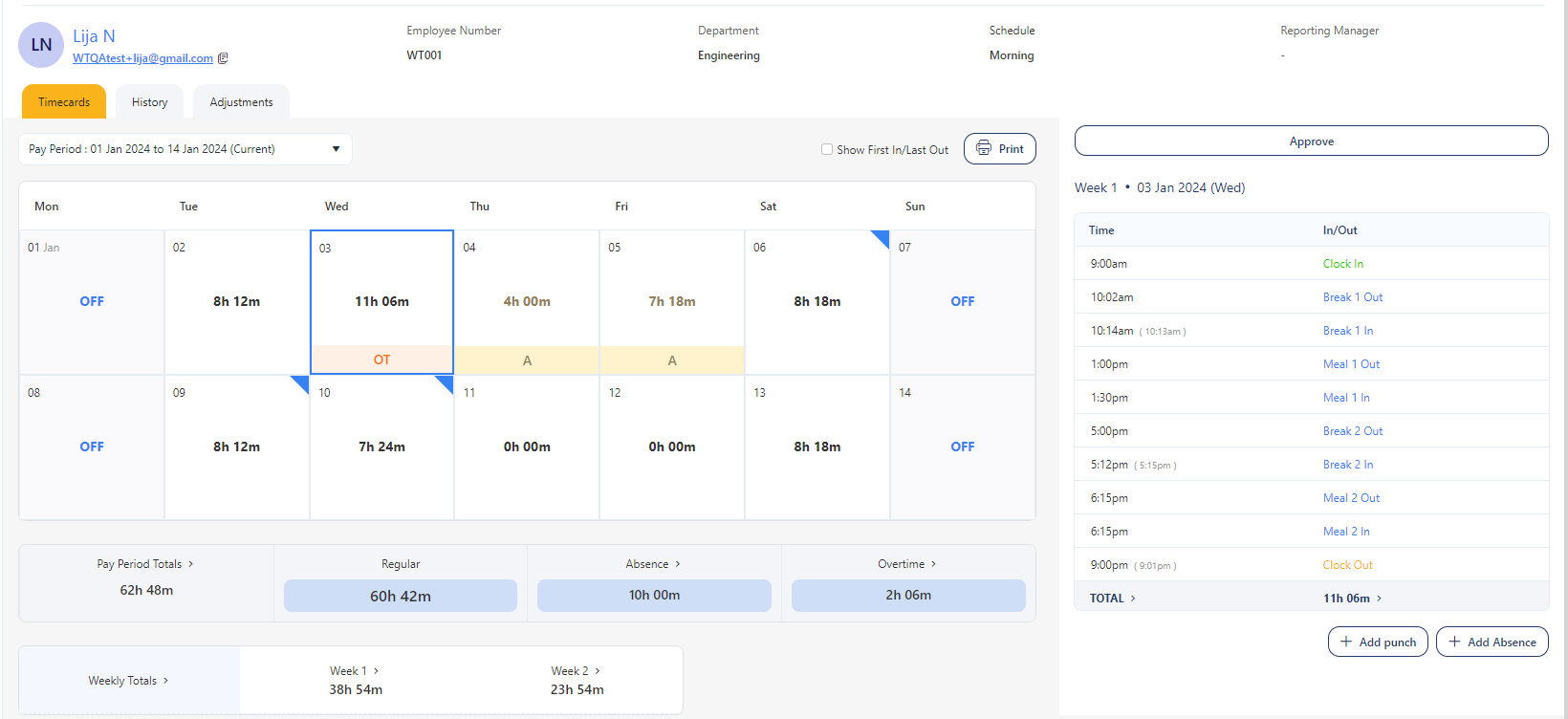Click the blue corner flag on Jan 06
The image size is (1568, 719).
(882, 237)
